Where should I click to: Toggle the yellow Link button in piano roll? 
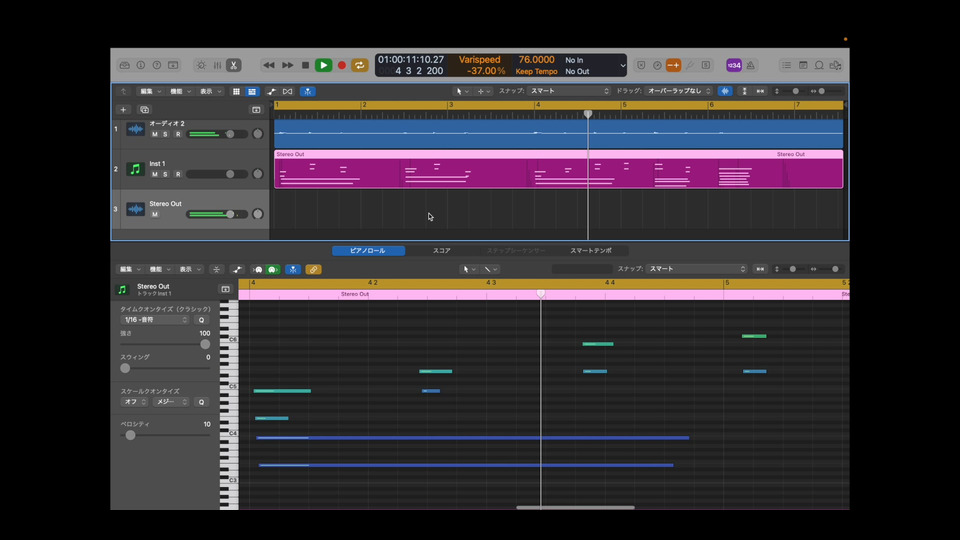313,269
